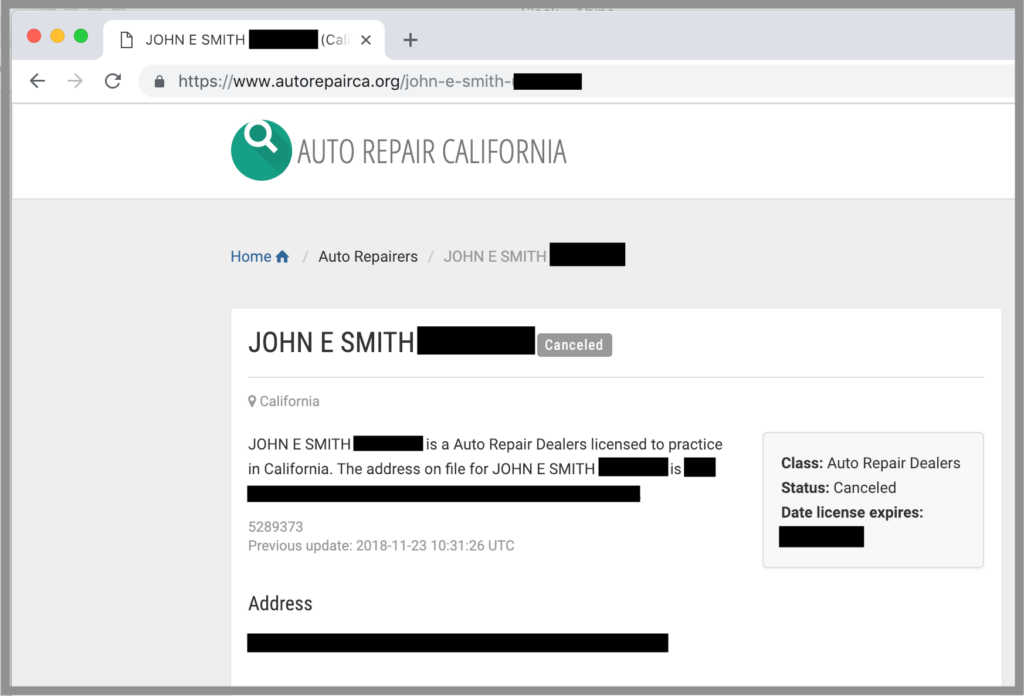The height and width of the screenshot is (696, 1024).
Task: Click the Class: Auto Repair Dealers info box
Action: 872,463
